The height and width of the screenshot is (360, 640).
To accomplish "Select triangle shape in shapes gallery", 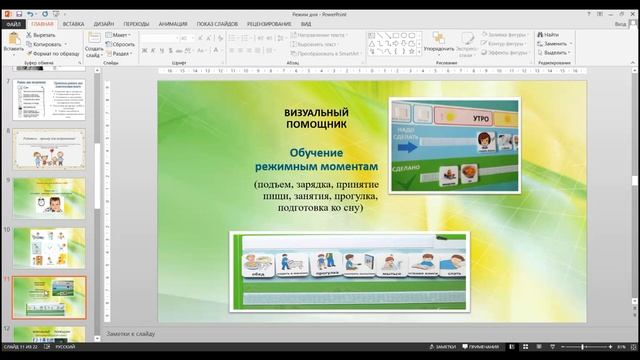I will [x=372, y=44].
